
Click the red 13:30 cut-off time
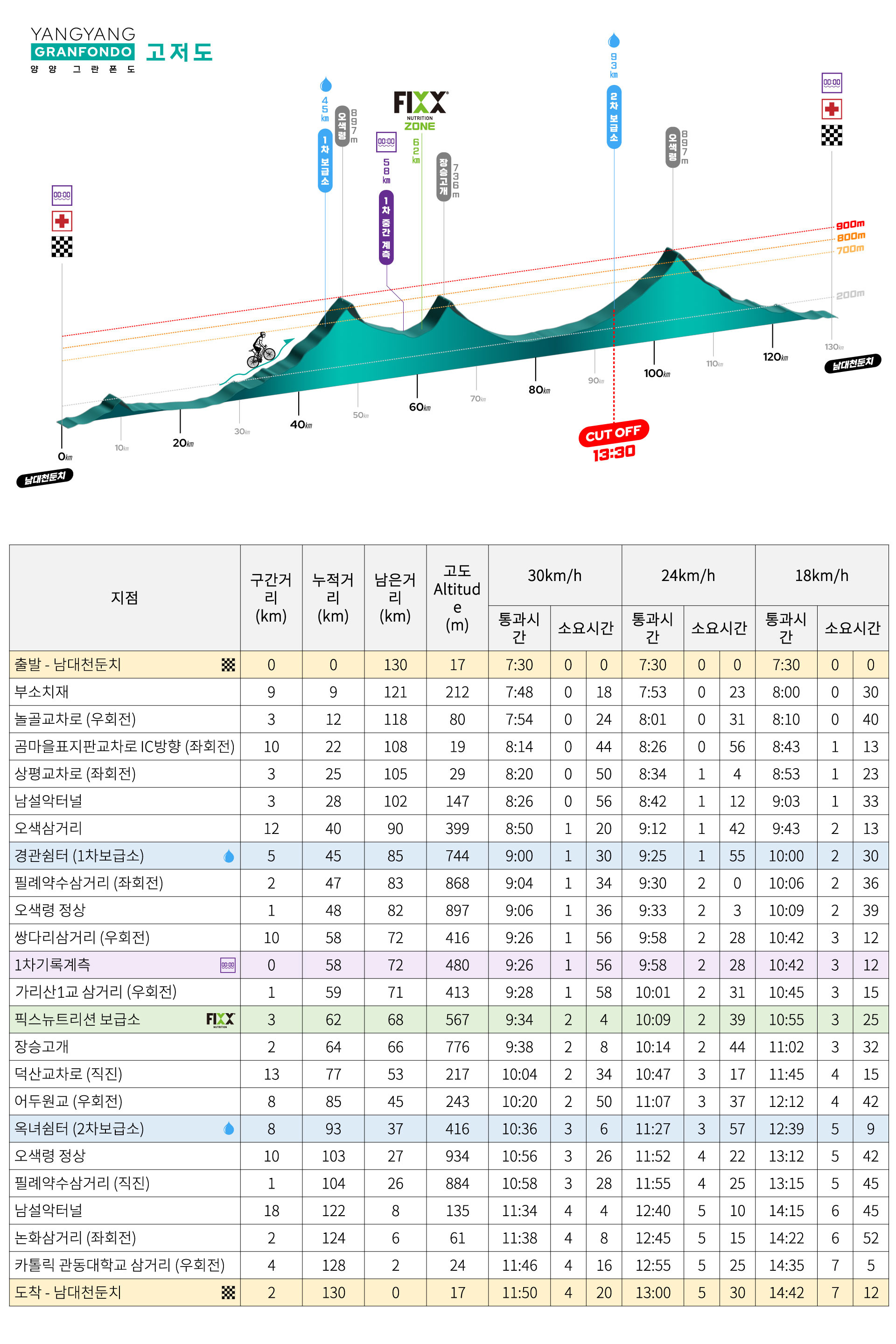[x=614, y=454]
